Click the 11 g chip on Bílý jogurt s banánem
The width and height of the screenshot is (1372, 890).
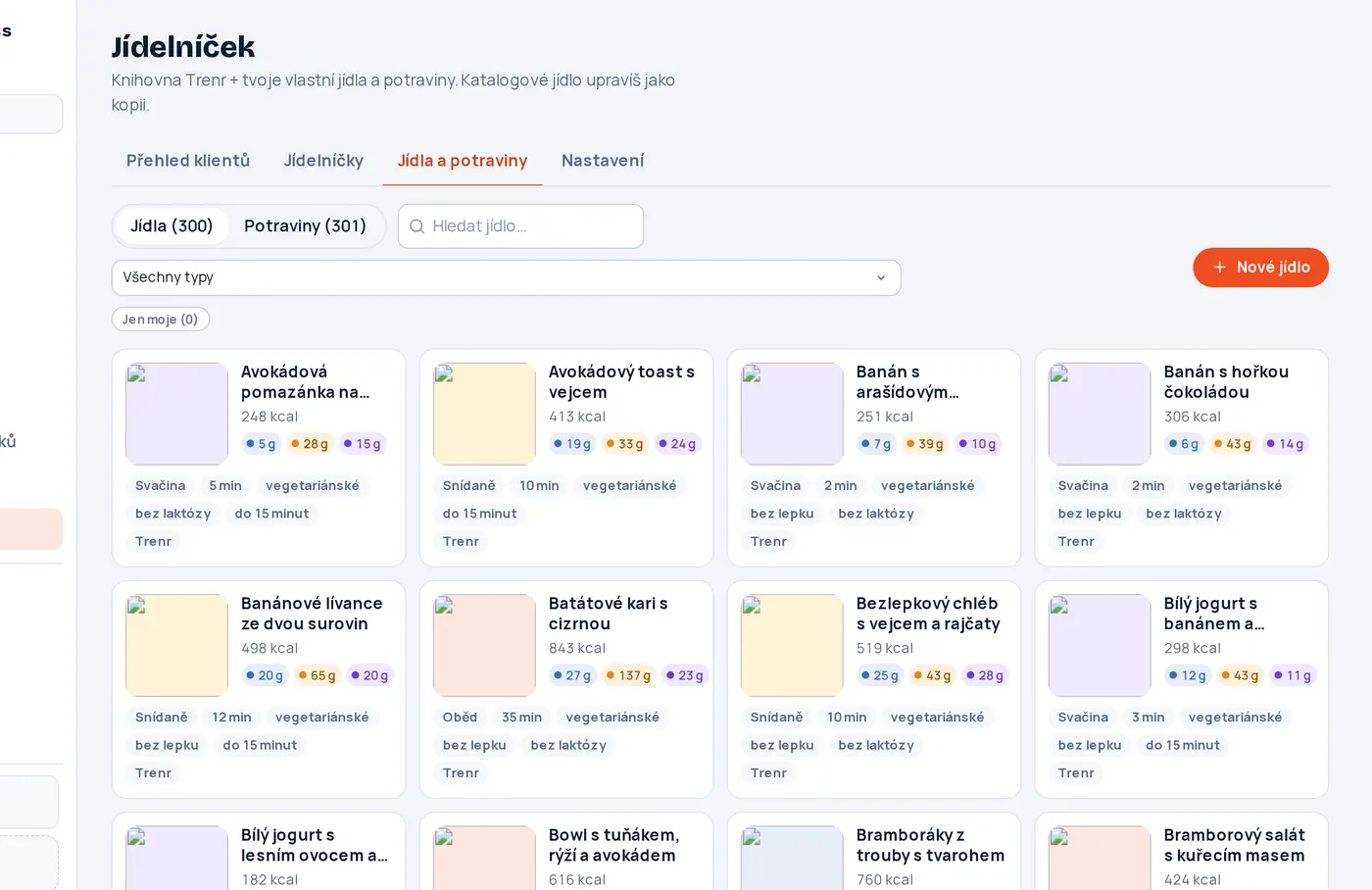click(1293, 675)
